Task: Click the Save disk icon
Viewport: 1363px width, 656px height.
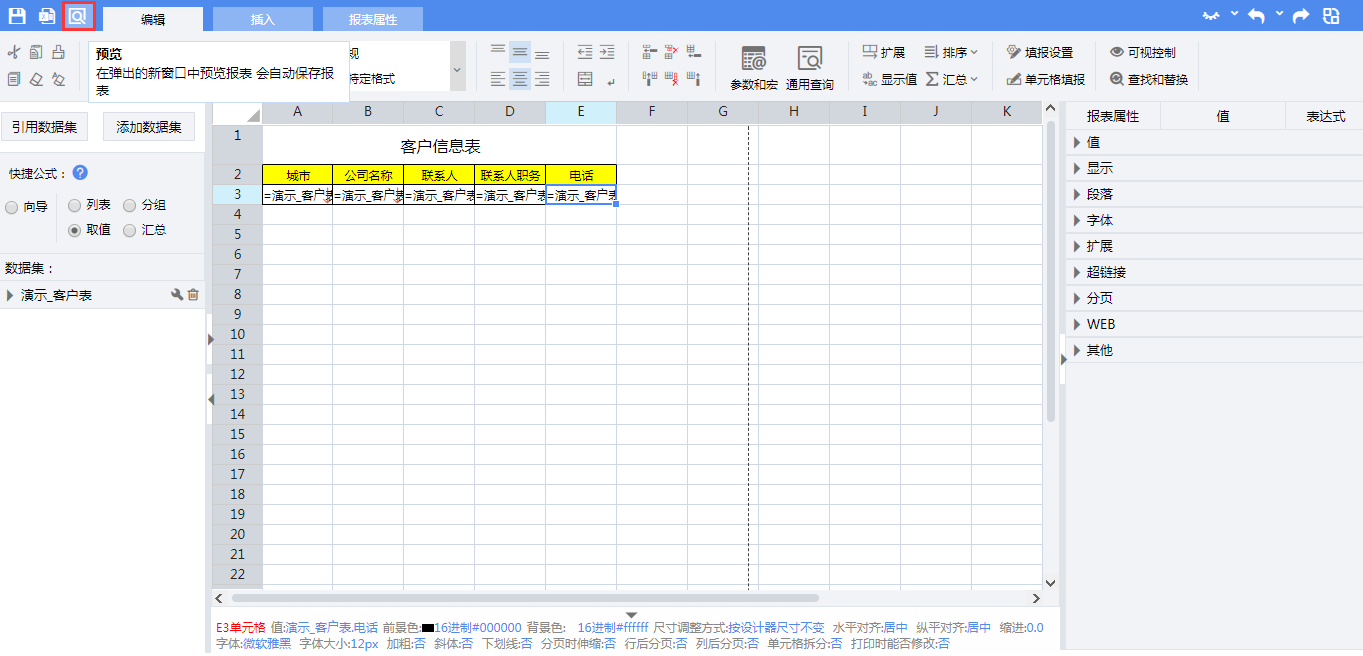Action: [17, 16]
